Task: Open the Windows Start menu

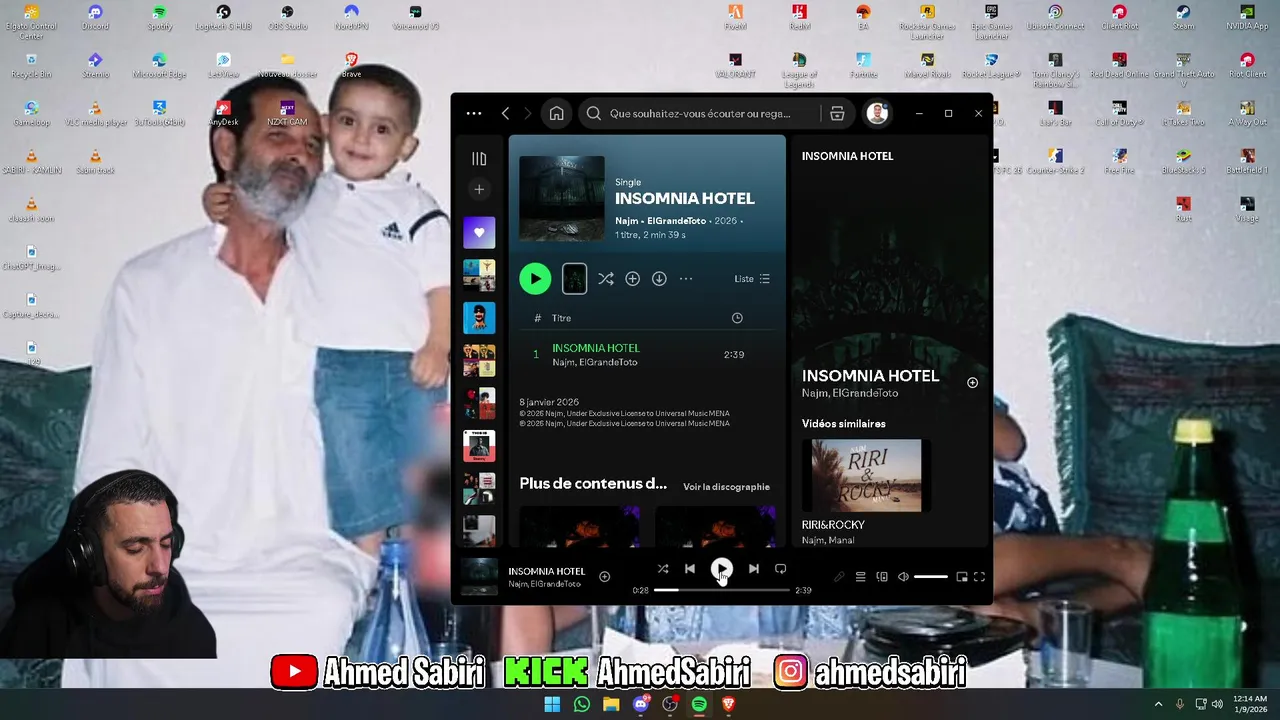Action: (x=552, y=704)
